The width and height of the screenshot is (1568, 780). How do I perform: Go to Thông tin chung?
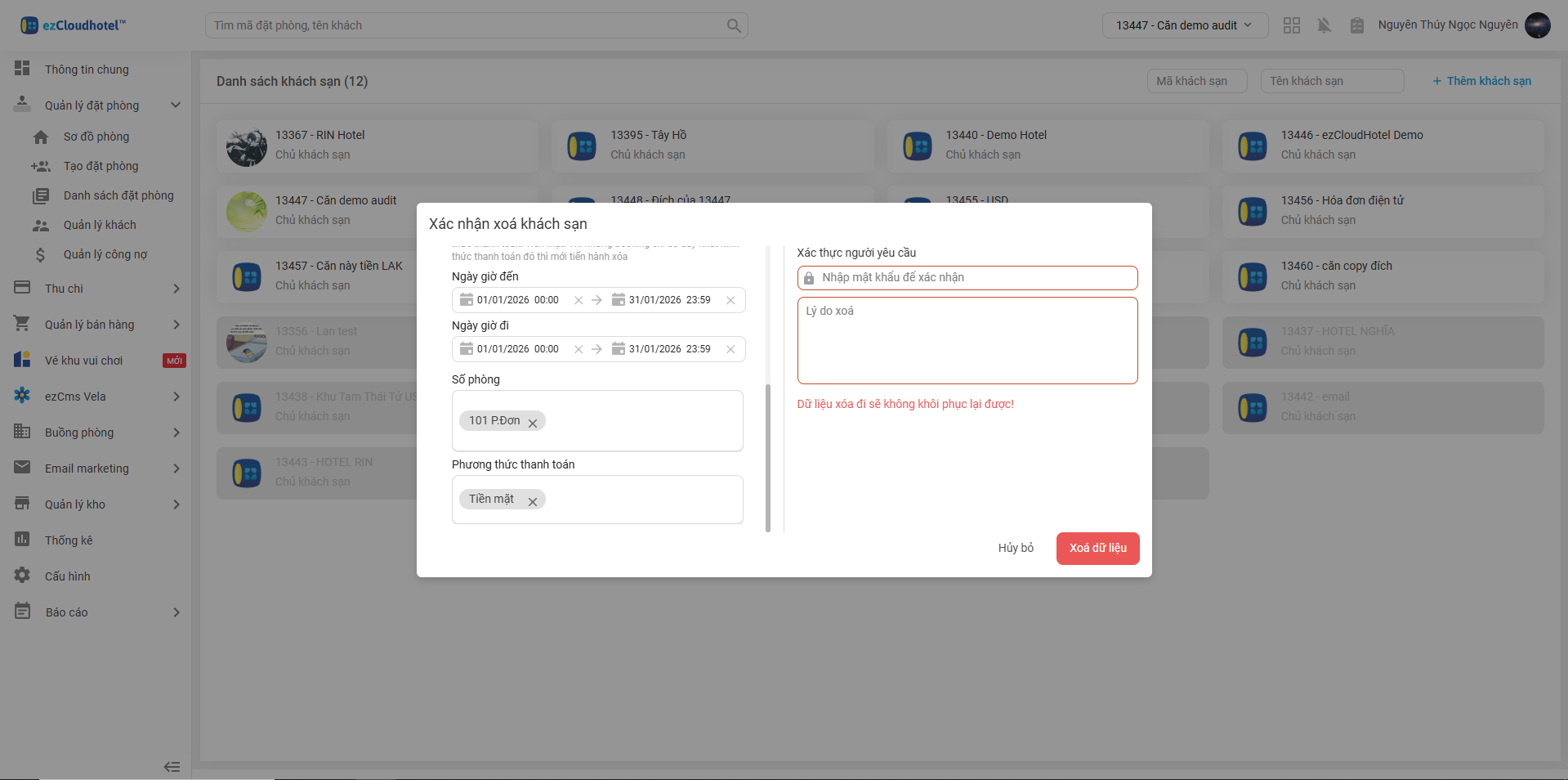(87, 69)
